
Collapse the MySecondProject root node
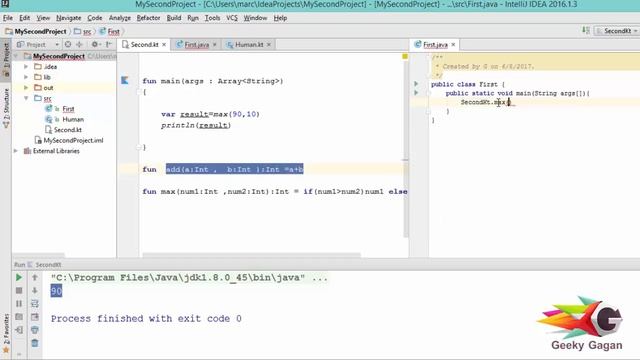pos(16,56)
